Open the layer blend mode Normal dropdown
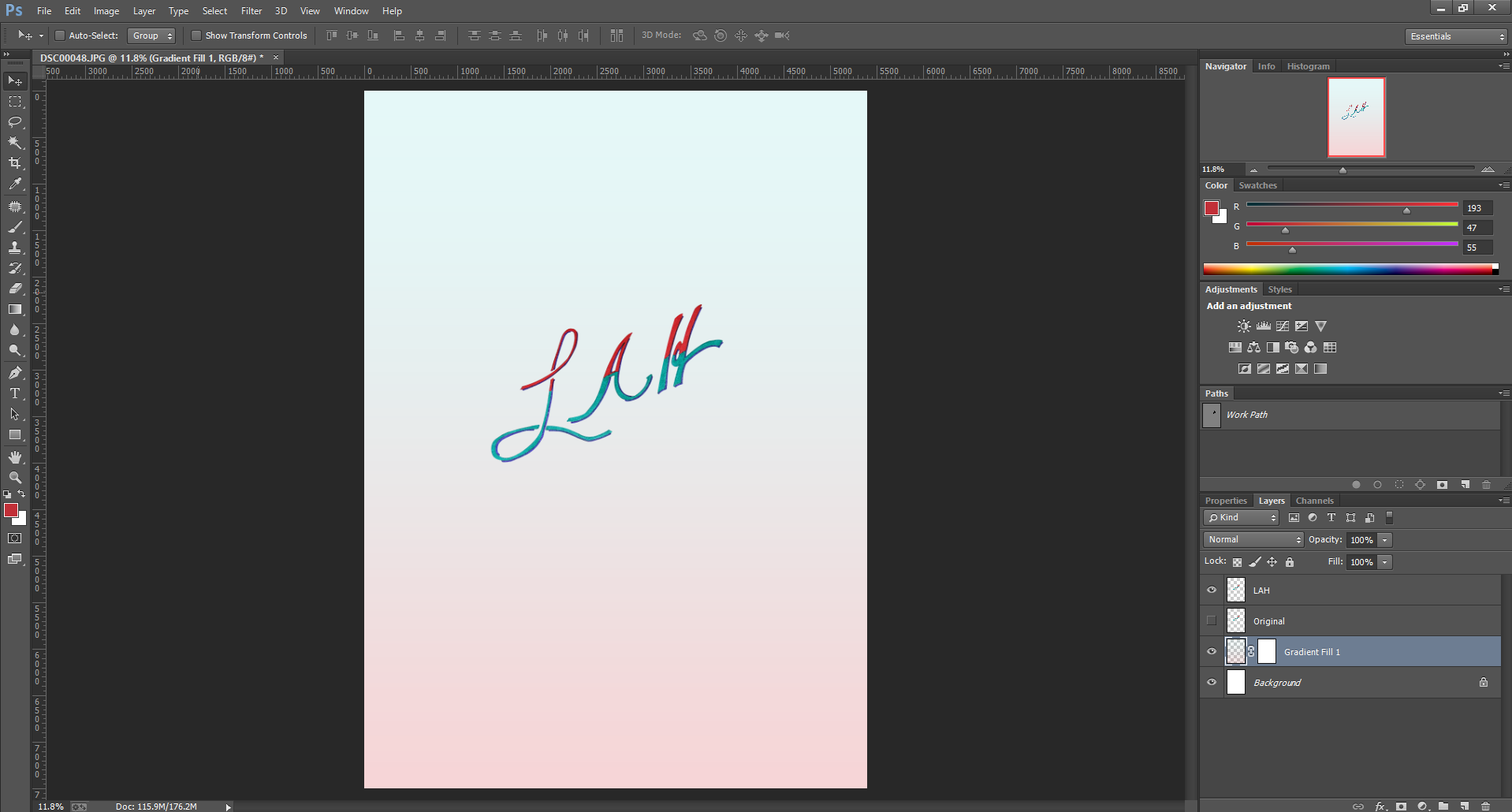The width and height of the screenshot is (1512, 812). coord(1253,540)
